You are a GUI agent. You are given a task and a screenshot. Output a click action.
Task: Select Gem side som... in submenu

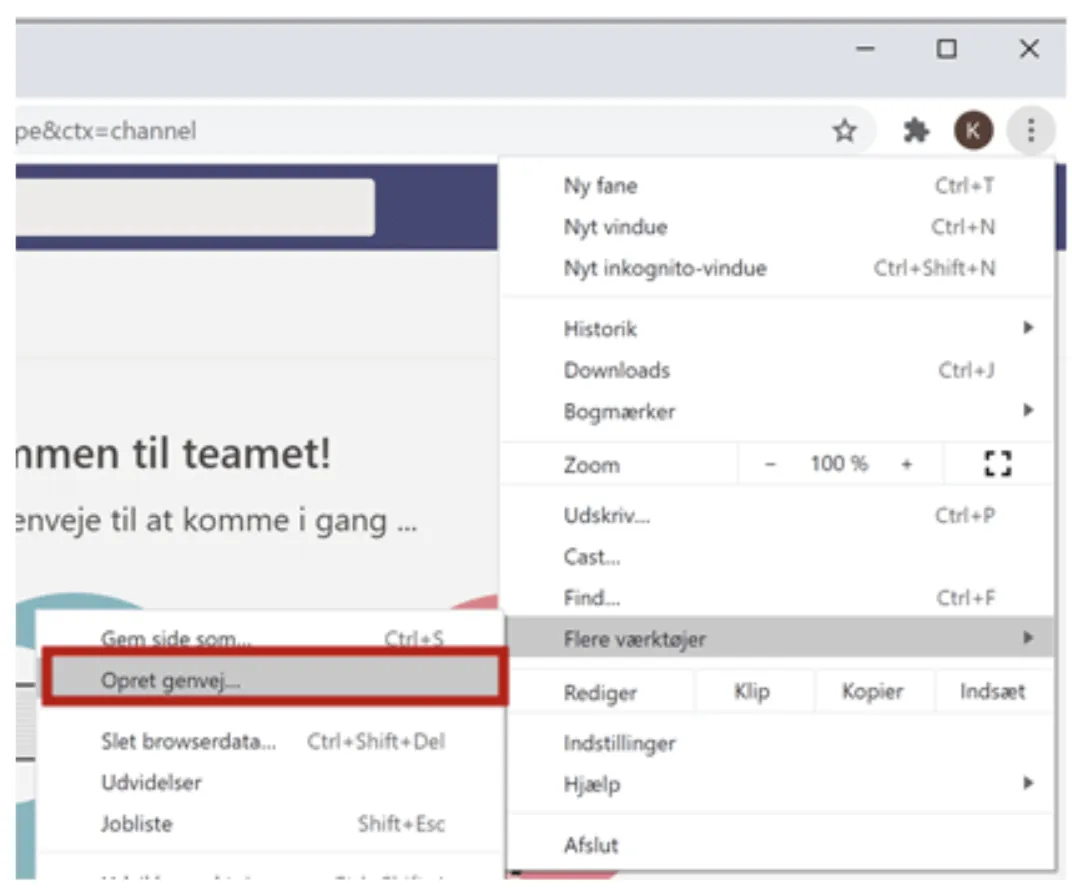pyautogui.click(x=271, y=638)
